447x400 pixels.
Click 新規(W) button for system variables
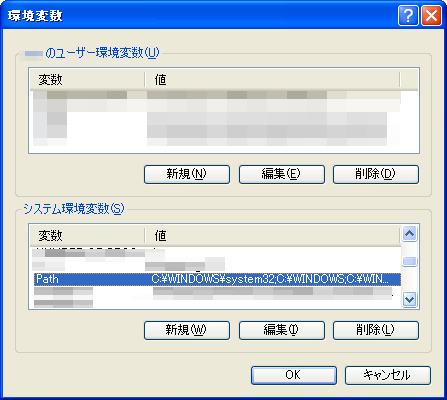[x=187, y=330]
